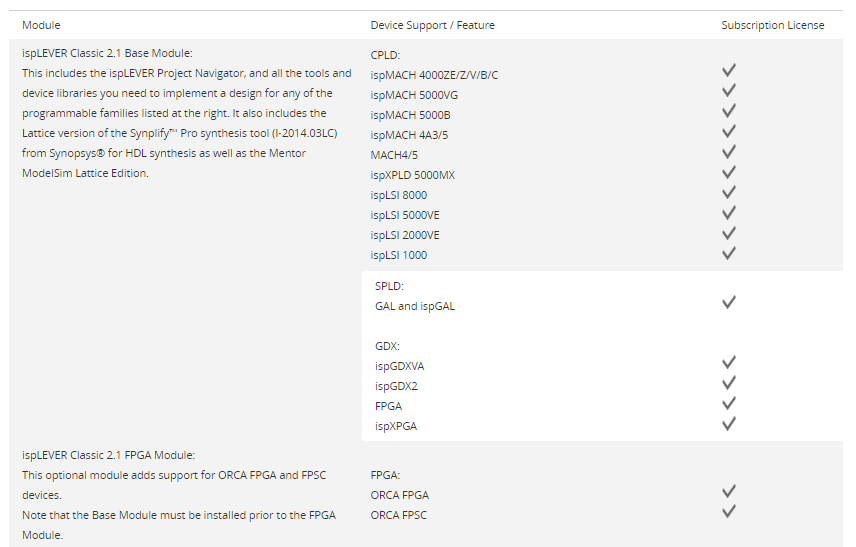
Task: Click the checkmark next to ispXPLD 5000MX
Action: tap(729, 172)
